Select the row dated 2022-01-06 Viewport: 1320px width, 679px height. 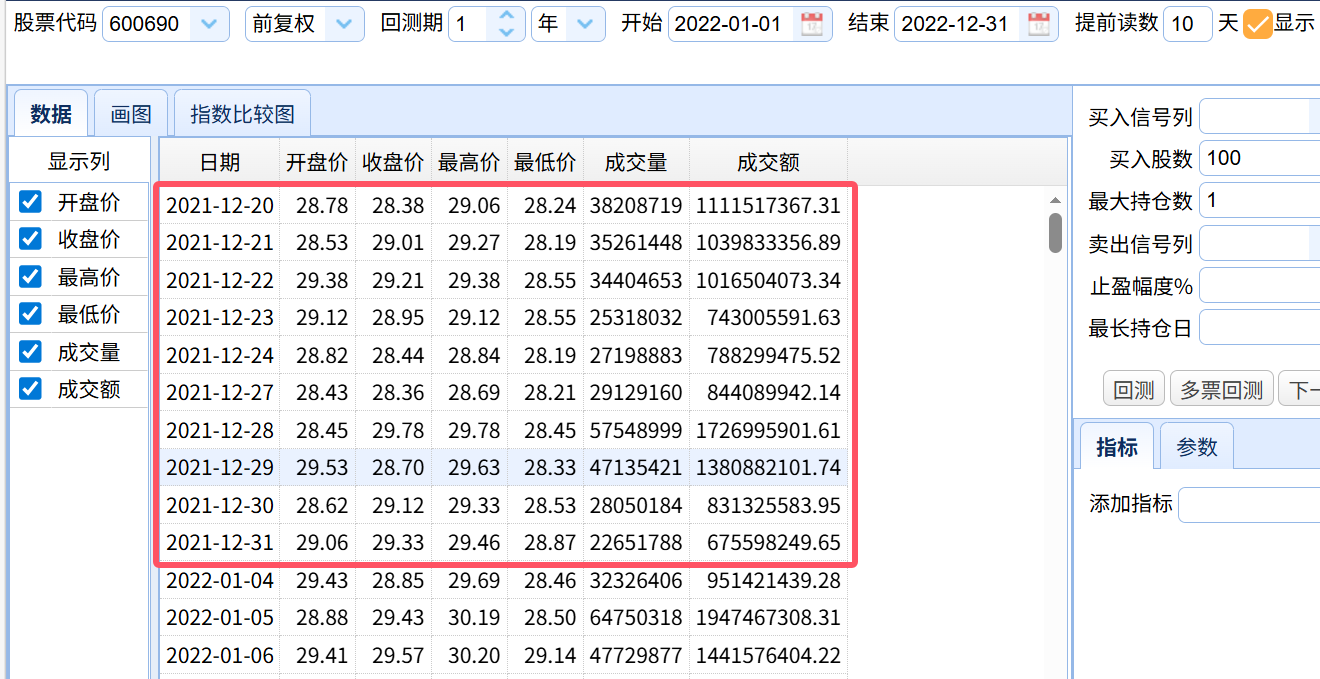[x=504, y=655]
